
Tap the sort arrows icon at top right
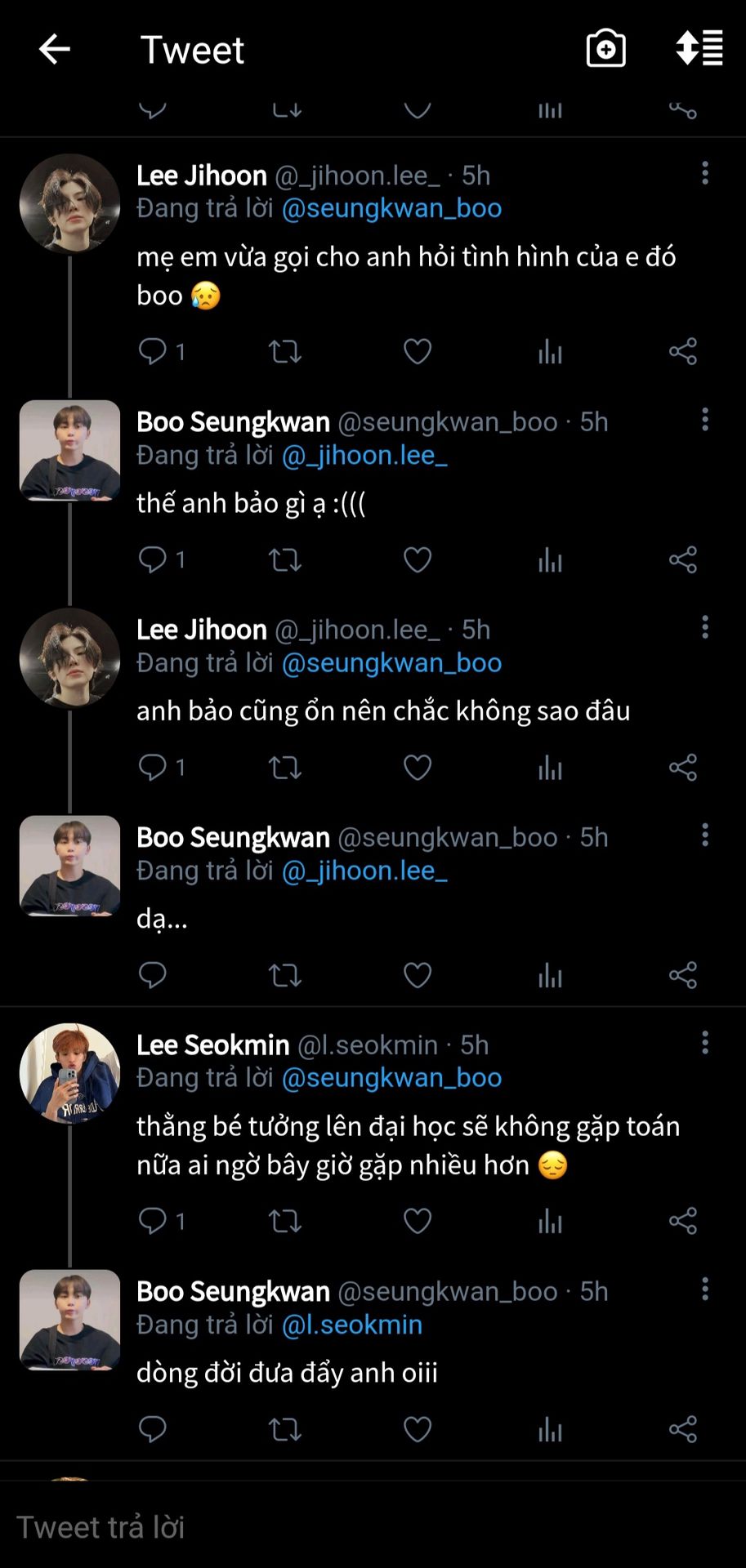(699, 48)
